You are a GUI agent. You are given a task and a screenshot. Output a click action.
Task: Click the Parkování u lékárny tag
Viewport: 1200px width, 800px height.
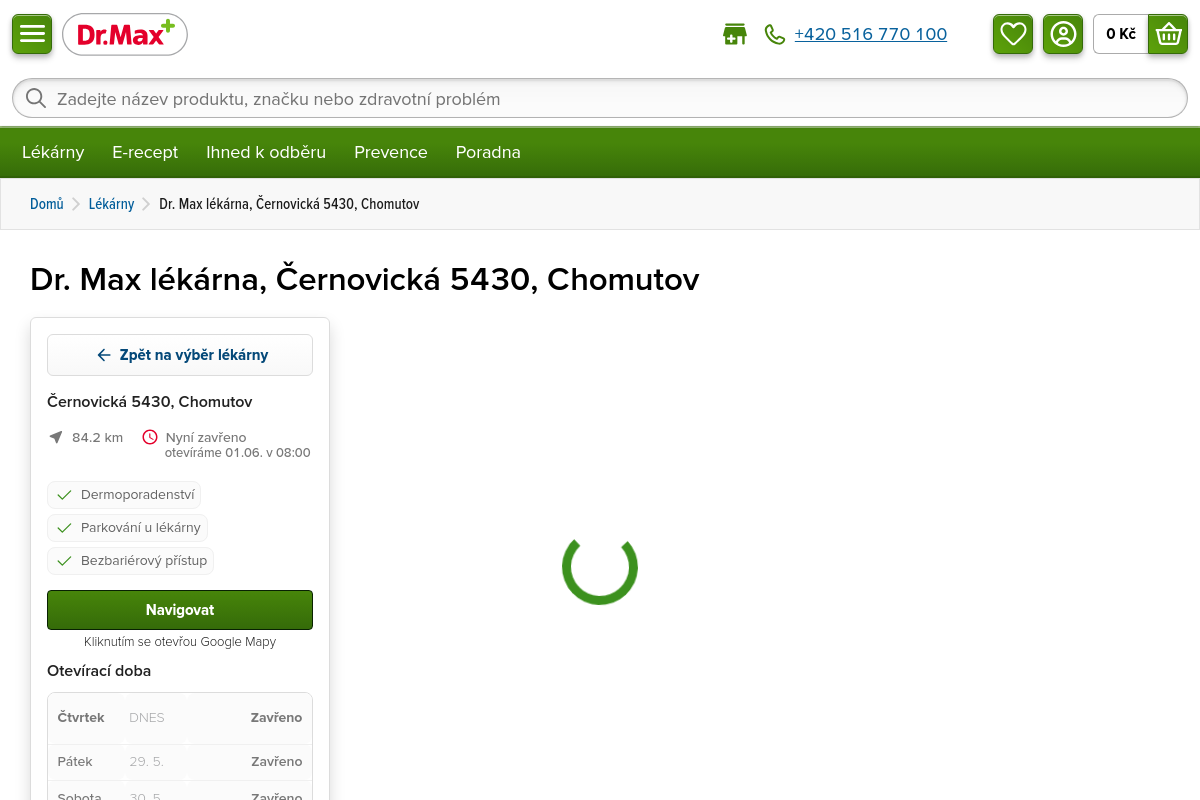tap(128, 528)
